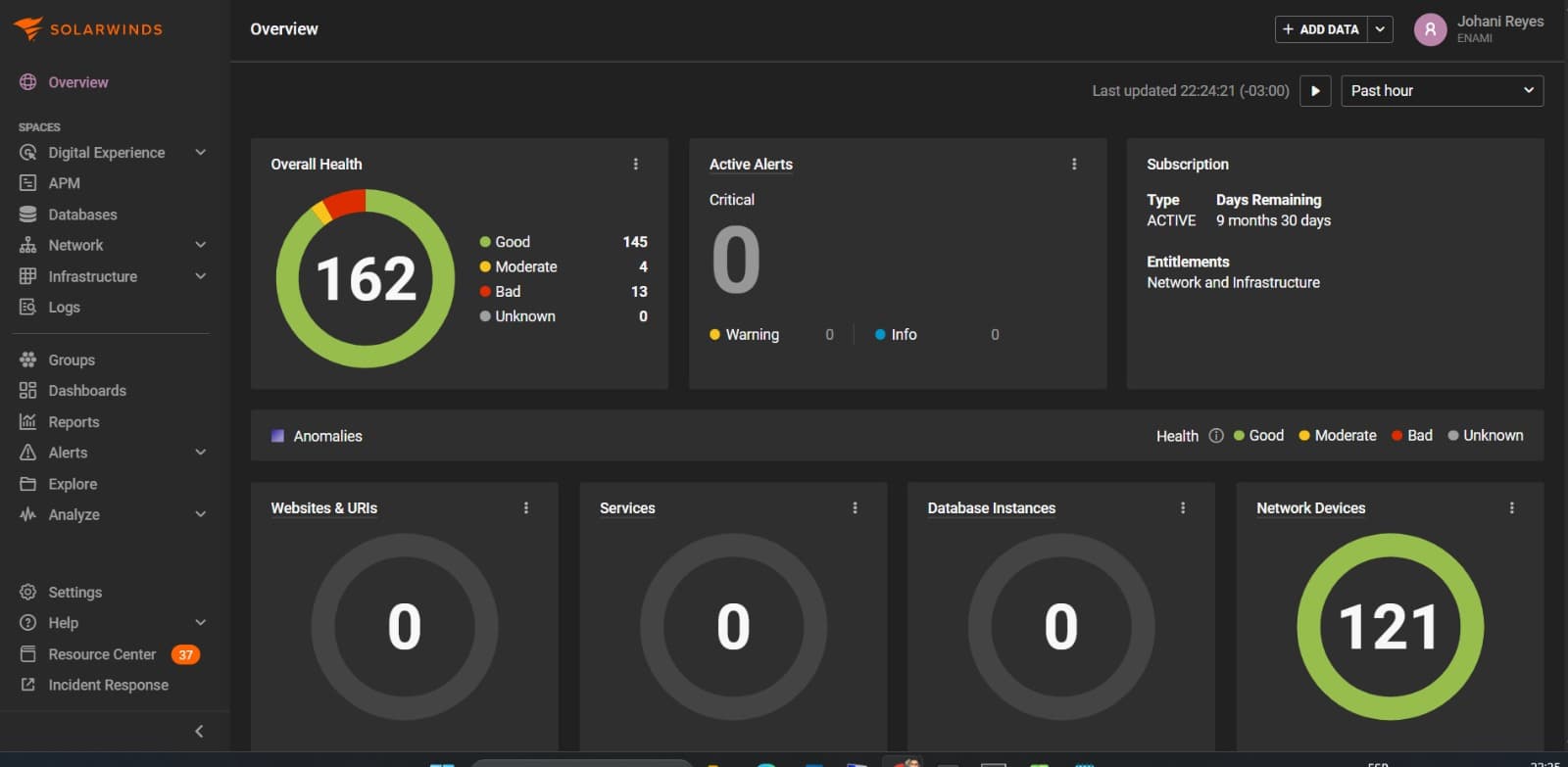
Task: Click the Logs search icon
Action: coord(27,307)
